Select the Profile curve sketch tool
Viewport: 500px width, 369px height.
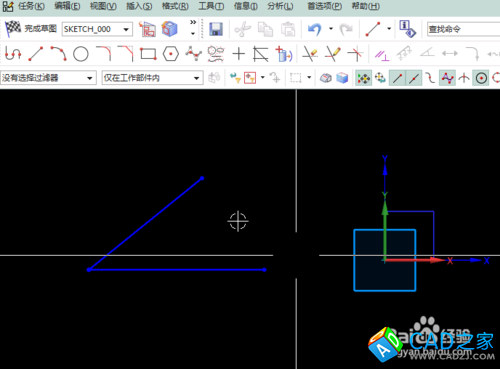click(x=13, y=54)
